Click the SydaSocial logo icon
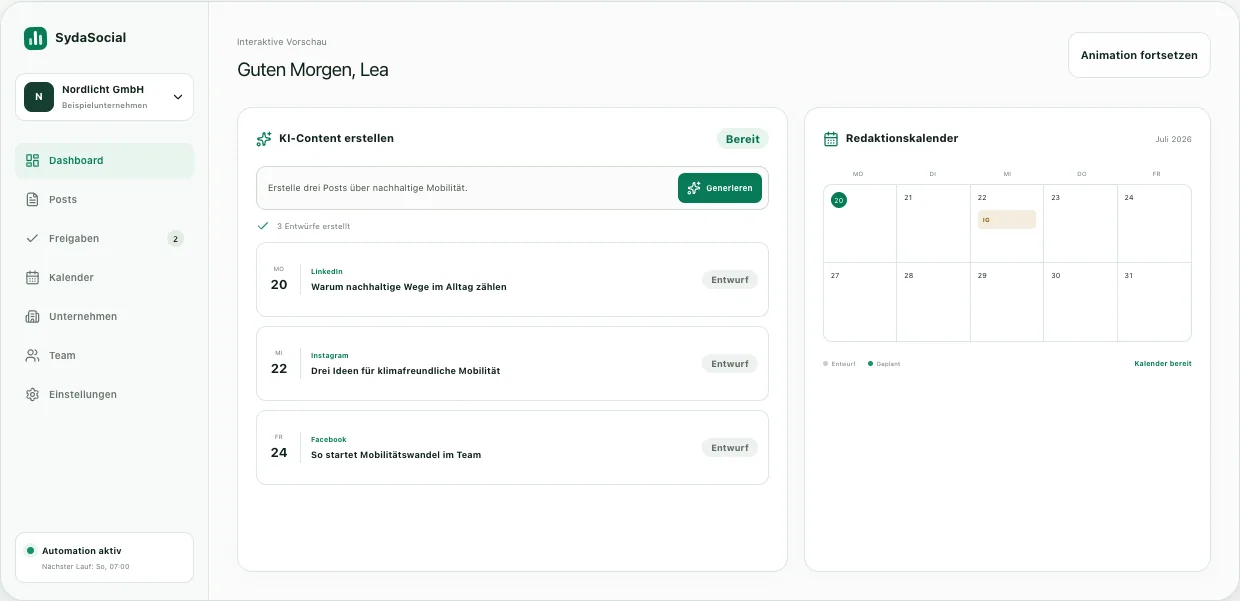The image size is (1240, 601). click(35, 38)
